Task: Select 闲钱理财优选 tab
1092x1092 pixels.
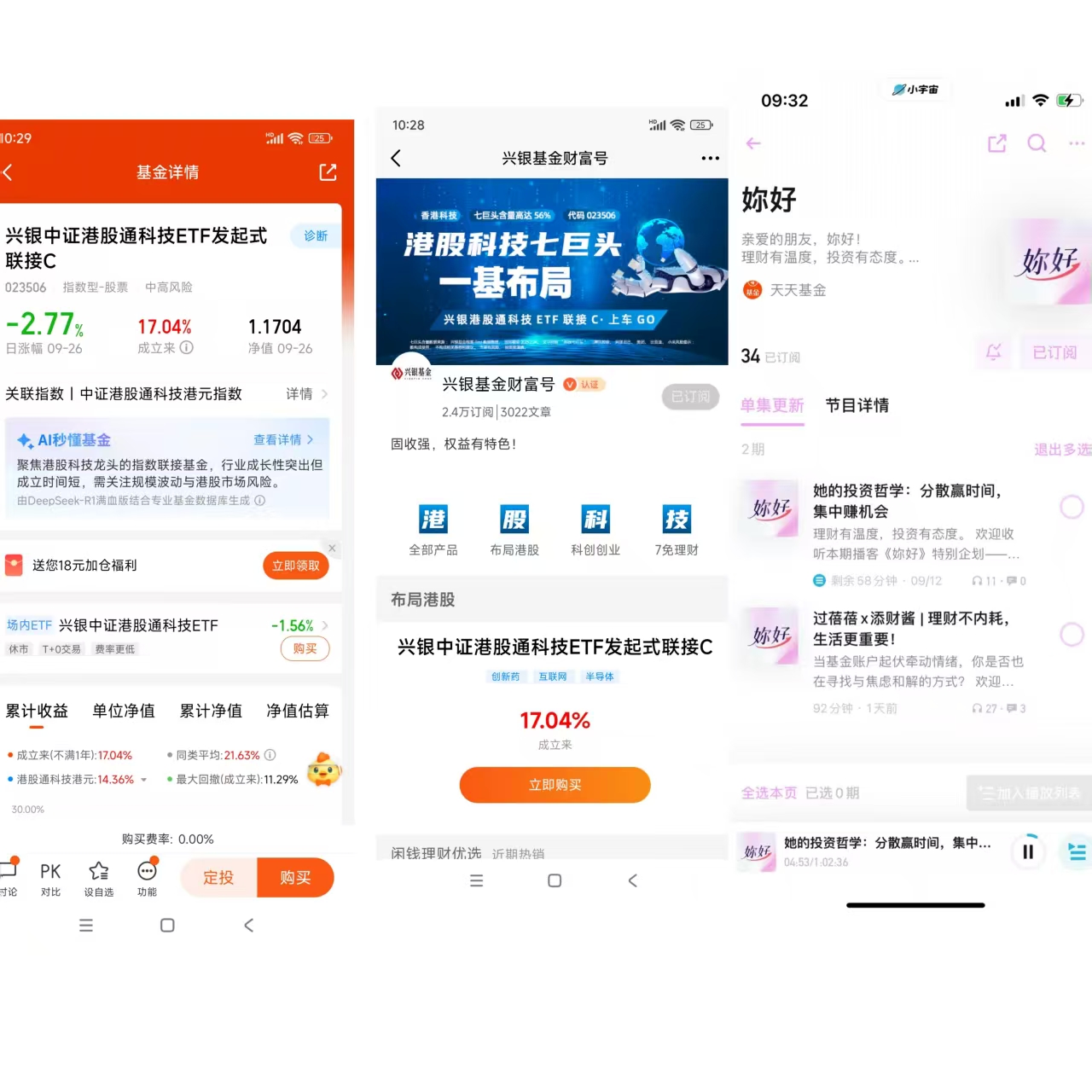Action: (436, 853)
